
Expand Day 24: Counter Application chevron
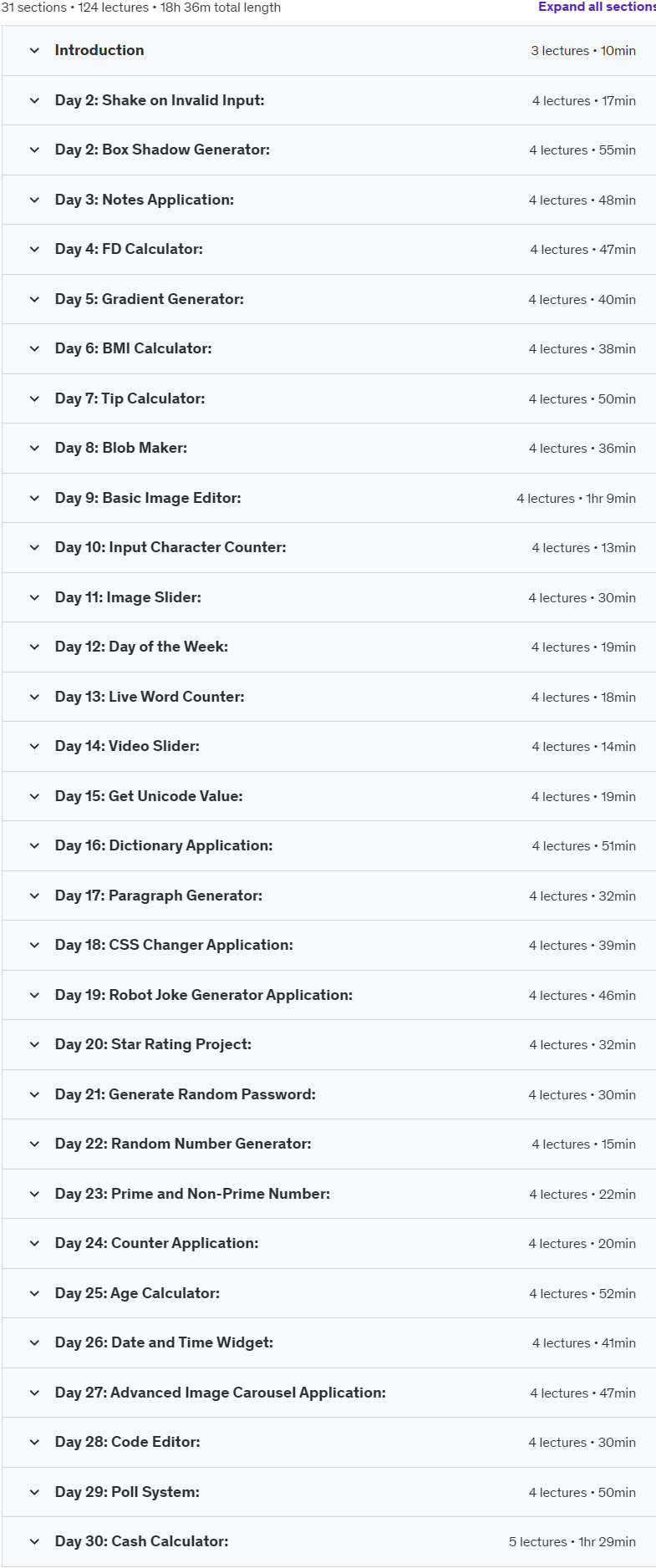[34, 1243]
